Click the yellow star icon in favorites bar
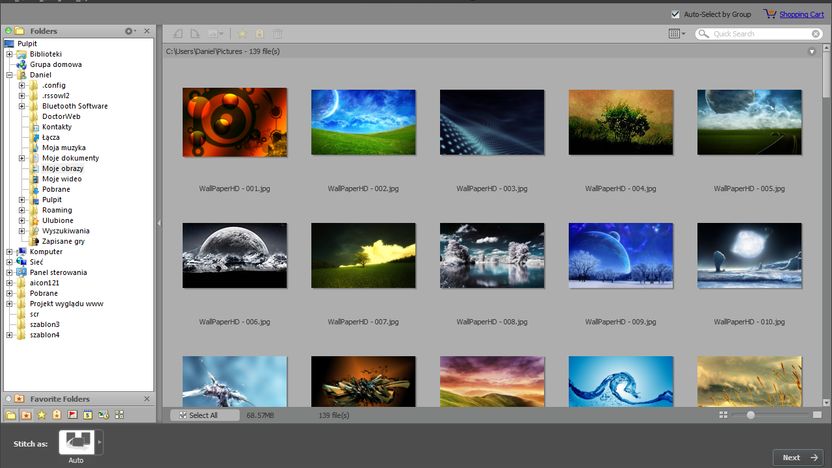The width and height of the screenshot is (832, 468). (41, 415)
